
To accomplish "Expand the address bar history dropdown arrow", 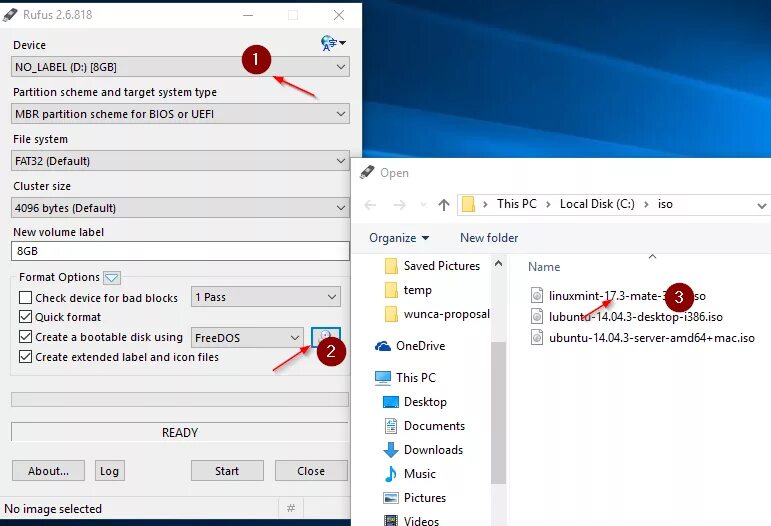I will (x=762, y=205).
